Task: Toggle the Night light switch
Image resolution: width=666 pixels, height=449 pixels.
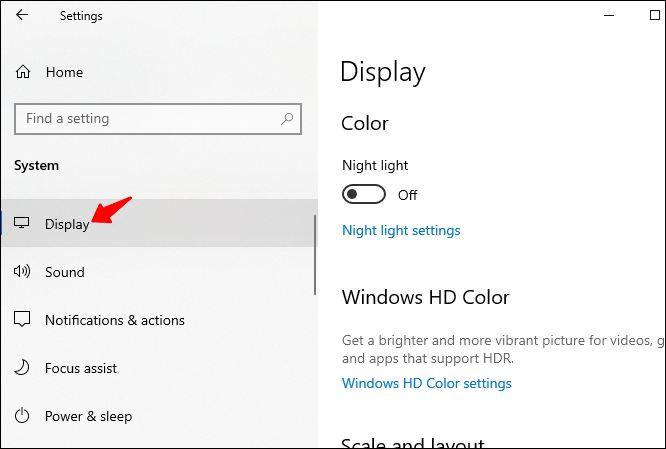Action: [364, 195]
